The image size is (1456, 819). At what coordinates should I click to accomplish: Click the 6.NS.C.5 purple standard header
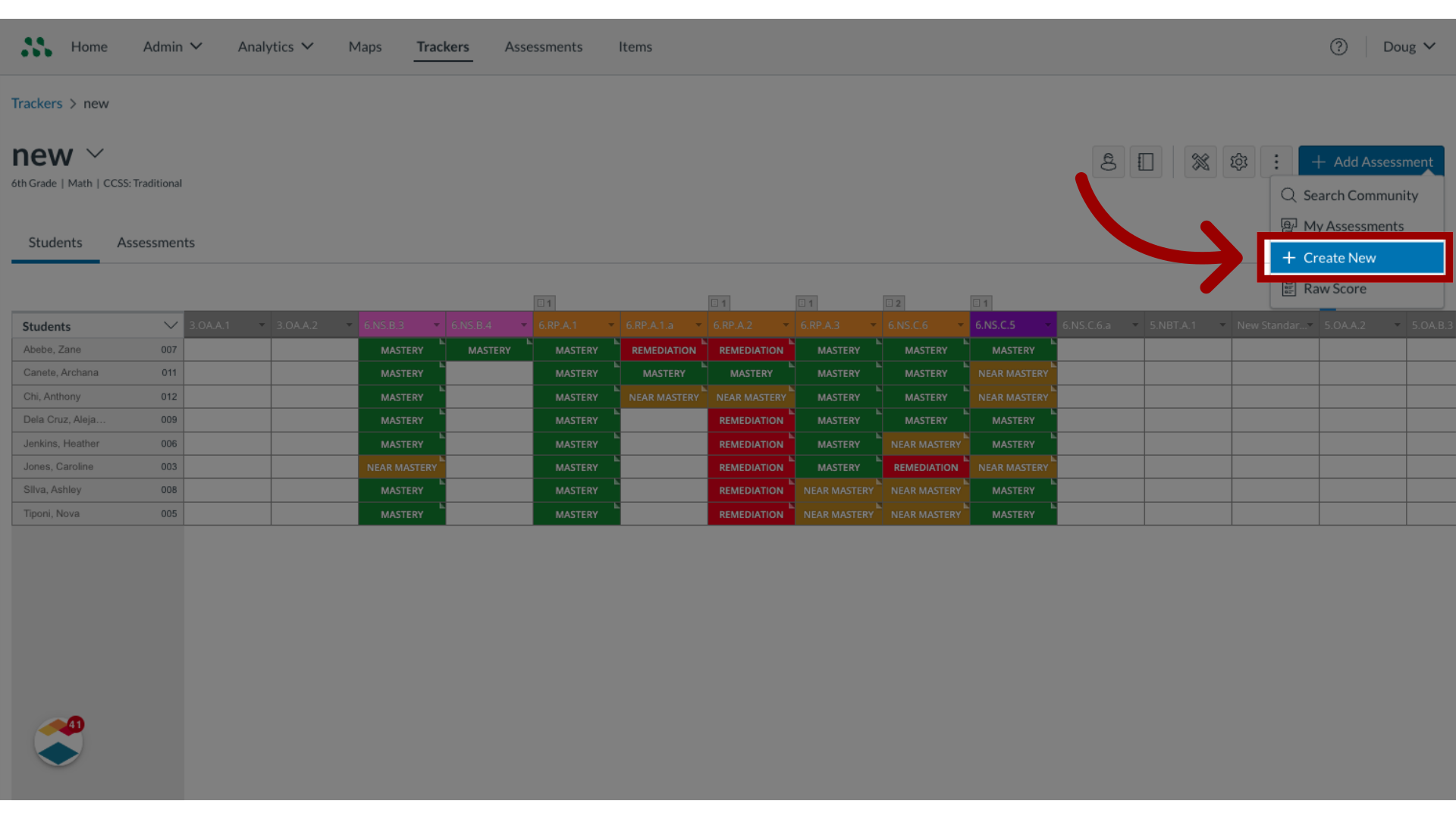tap(1013, 325)
